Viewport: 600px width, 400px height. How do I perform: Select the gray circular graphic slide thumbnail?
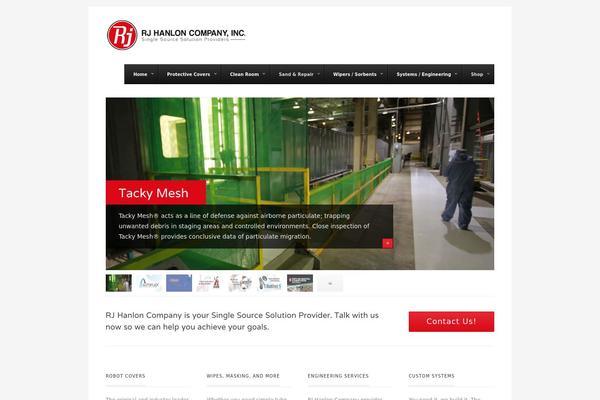(240, 283)
